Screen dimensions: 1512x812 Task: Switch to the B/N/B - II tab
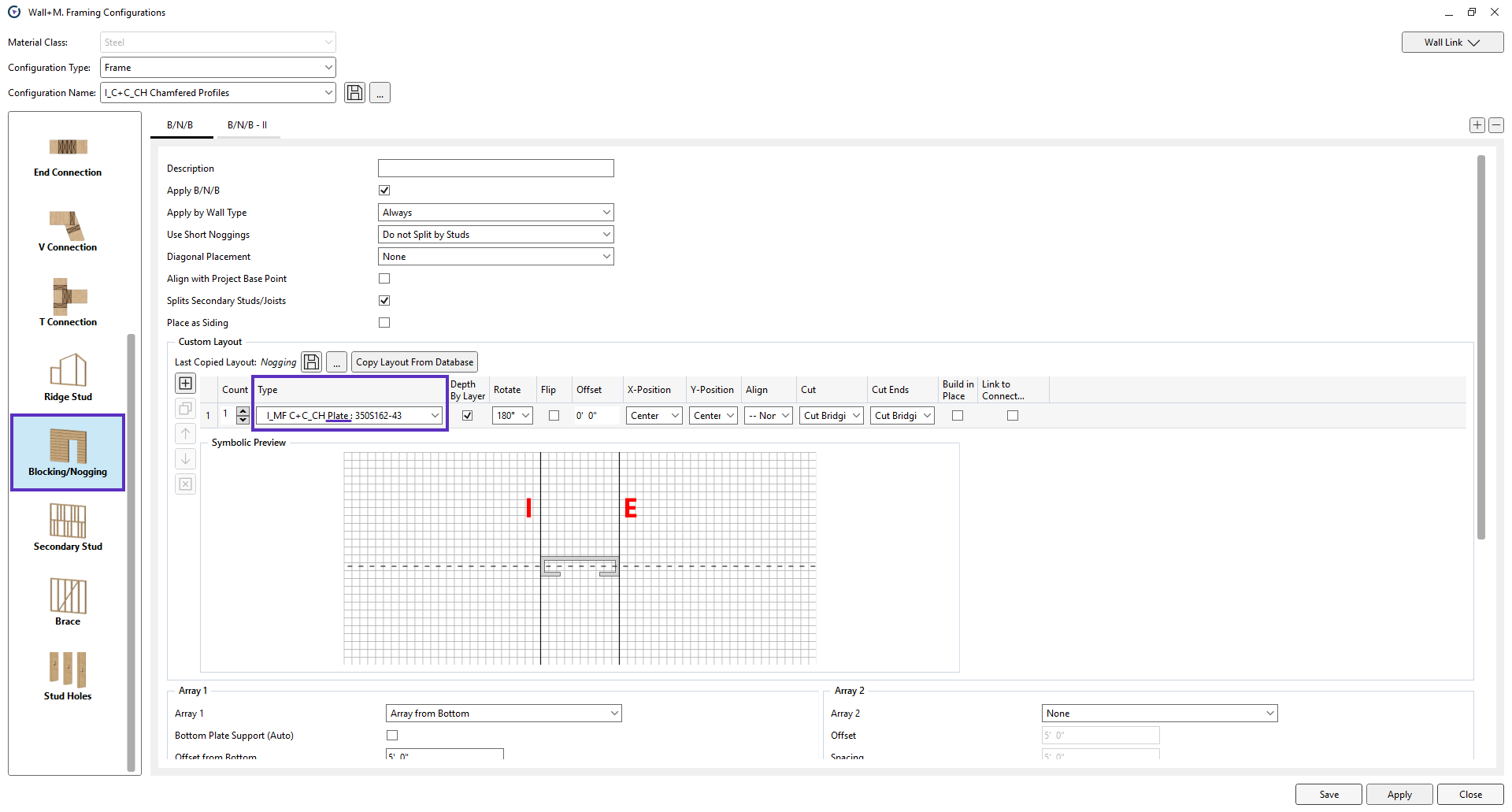point(247,125)
